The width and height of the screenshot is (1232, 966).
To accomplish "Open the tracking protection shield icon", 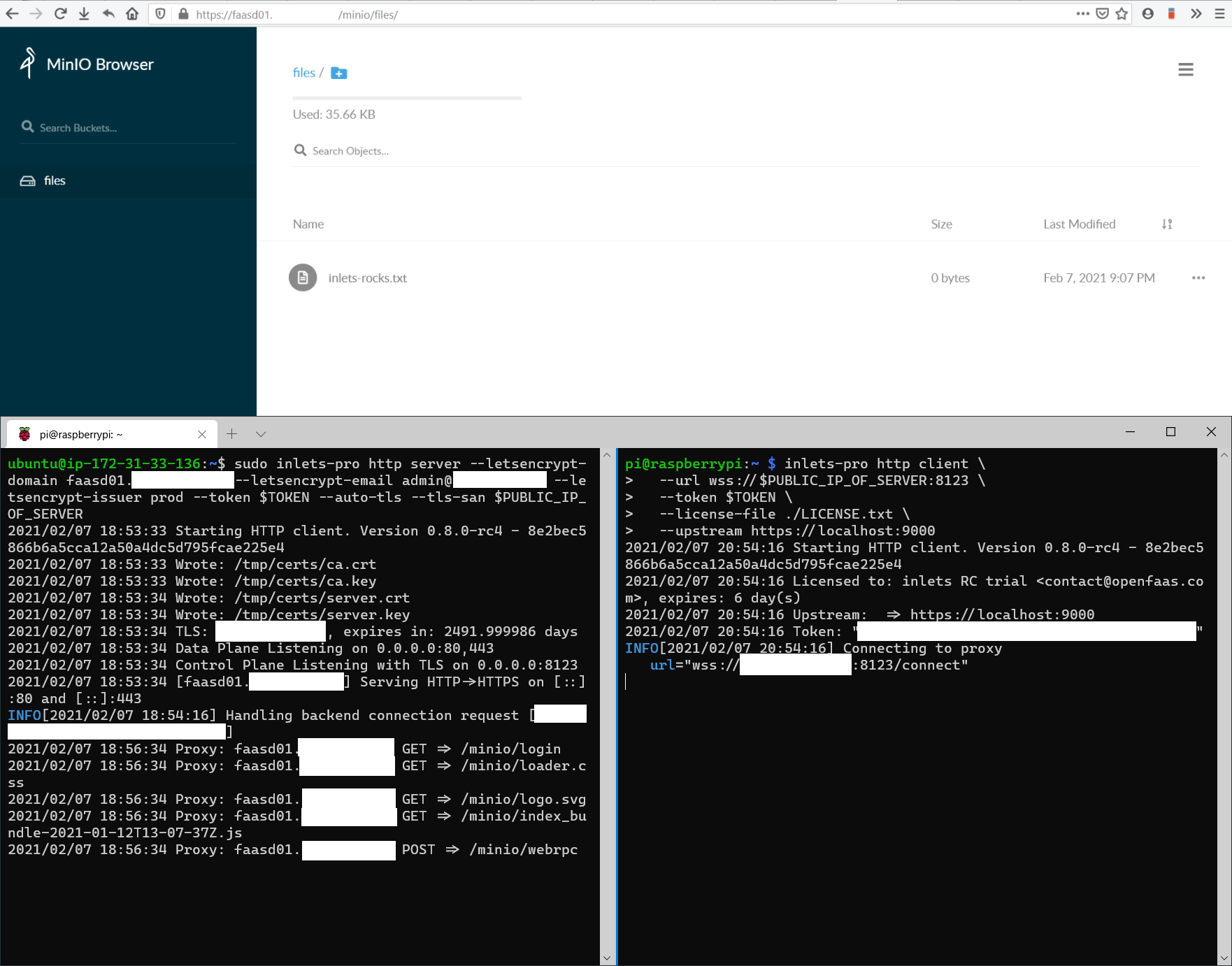I will 161,14.
